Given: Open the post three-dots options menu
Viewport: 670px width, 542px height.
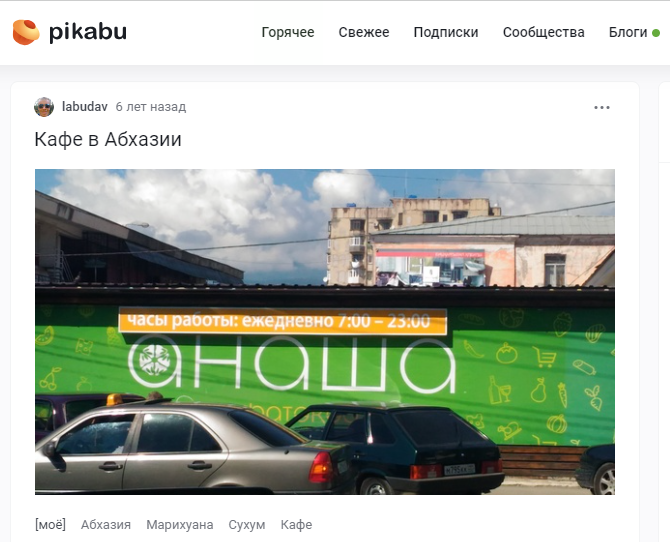Looking at the screenshot, I should (602, 107).
